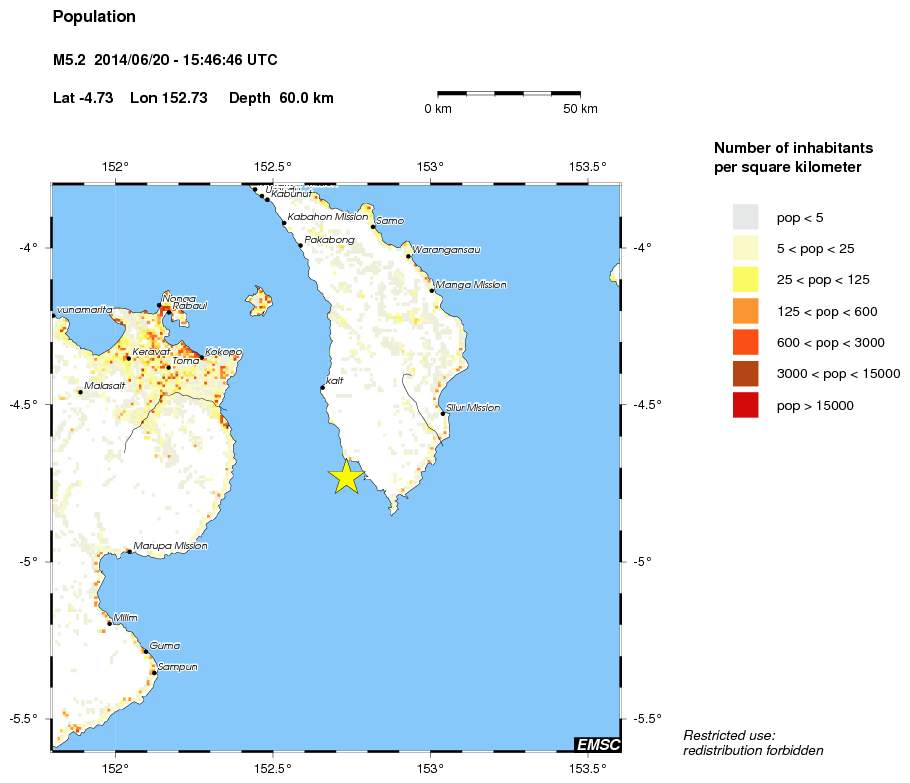This screenshot has height=783, width=910.
Task: Click the Silur Mission location dot
Action: [443, 413]
